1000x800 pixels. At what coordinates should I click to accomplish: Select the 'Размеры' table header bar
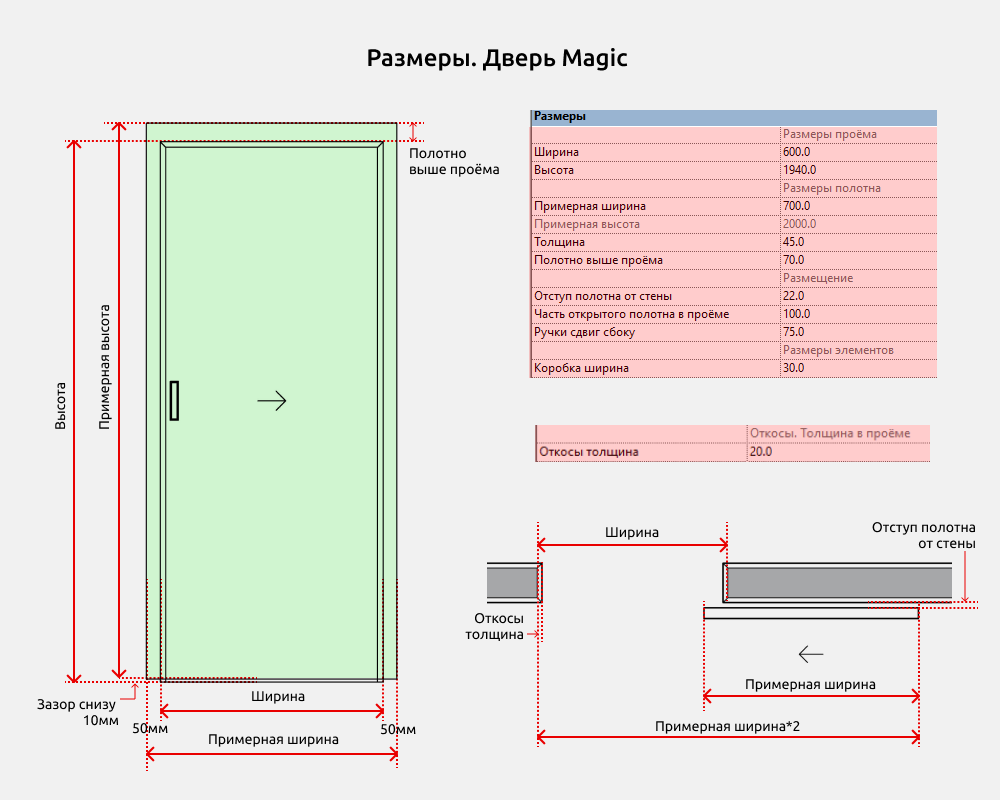coord(733,117)
